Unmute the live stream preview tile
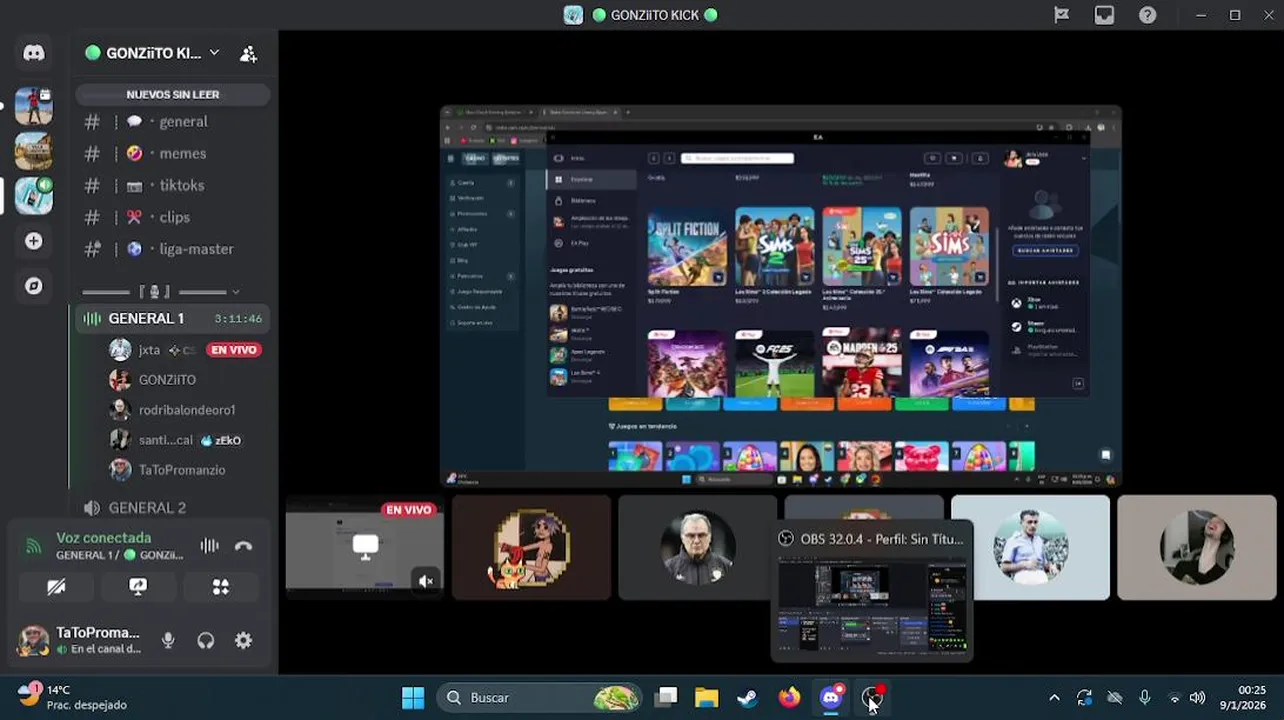The width and height of the screenshot is (1284, 720). point(426,580)
